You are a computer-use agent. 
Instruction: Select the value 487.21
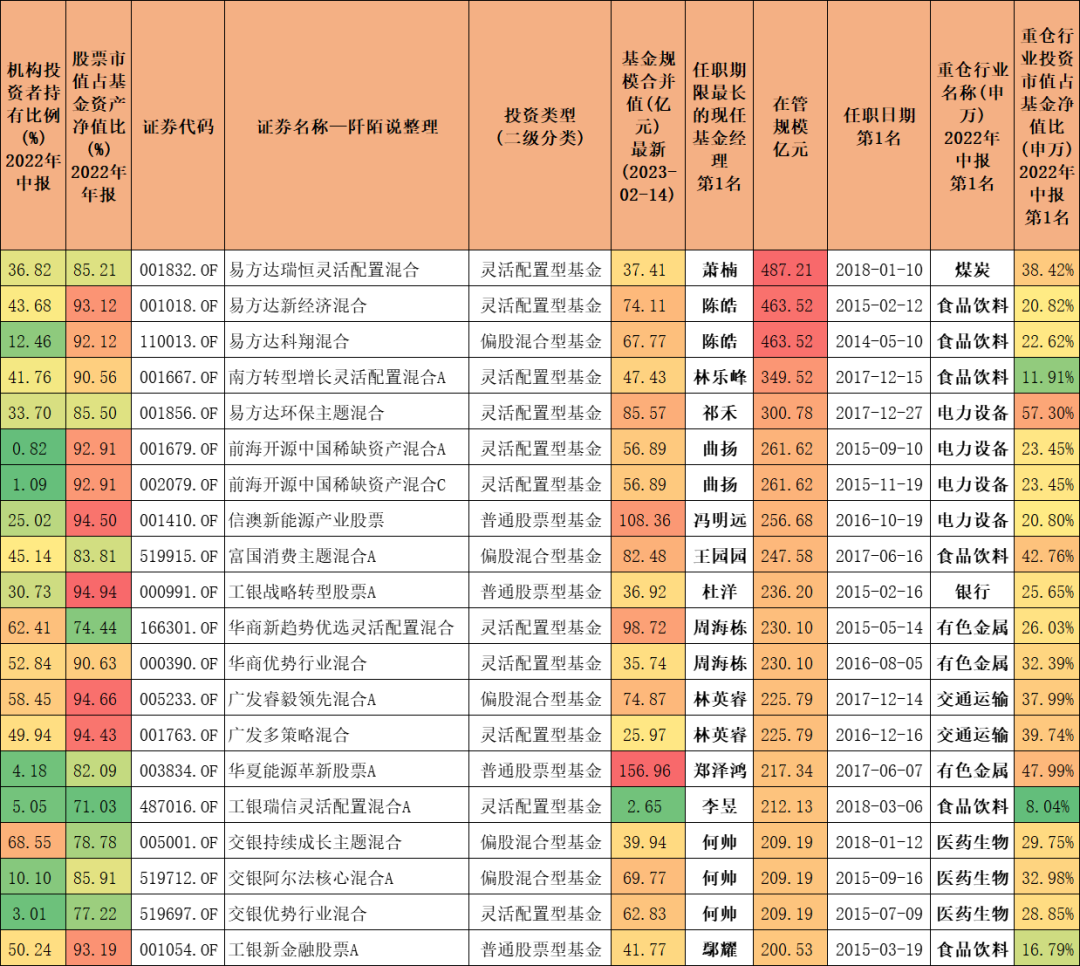click(790, 269)
